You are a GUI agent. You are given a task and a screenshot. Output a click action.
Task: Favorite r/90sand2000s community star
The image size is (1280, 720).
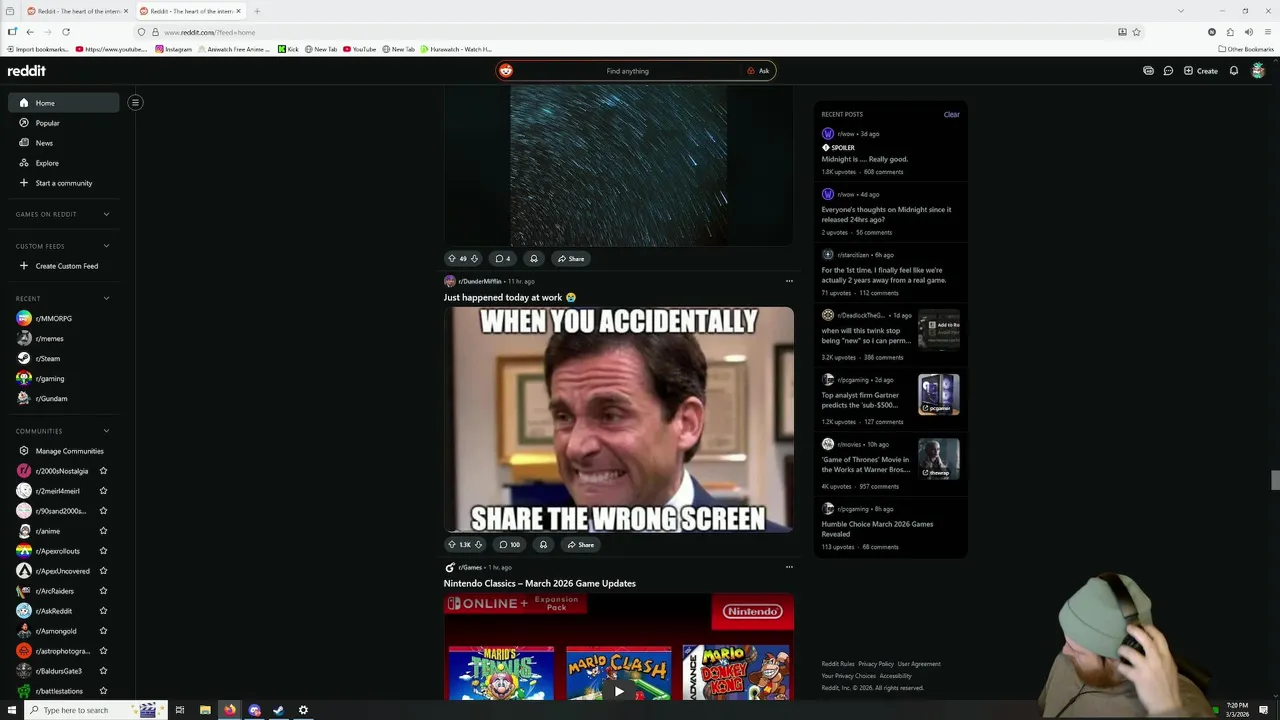pos(103,511)
